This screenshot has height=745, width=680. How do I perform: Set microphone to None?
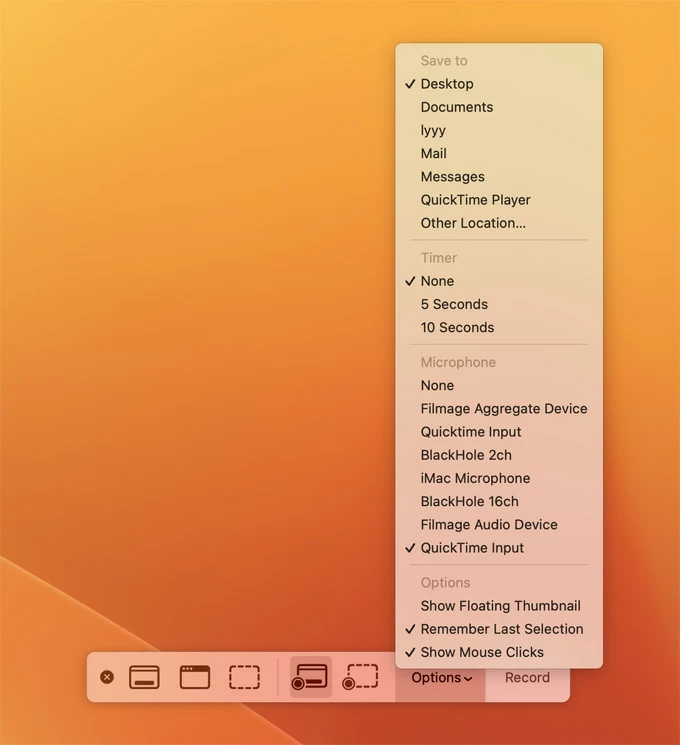pos(437,385)
